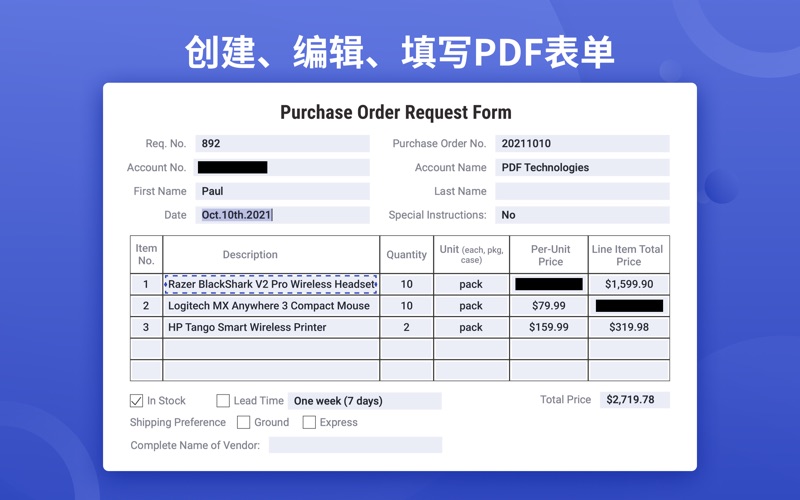Select line total $1,599.90

(629, 284)
